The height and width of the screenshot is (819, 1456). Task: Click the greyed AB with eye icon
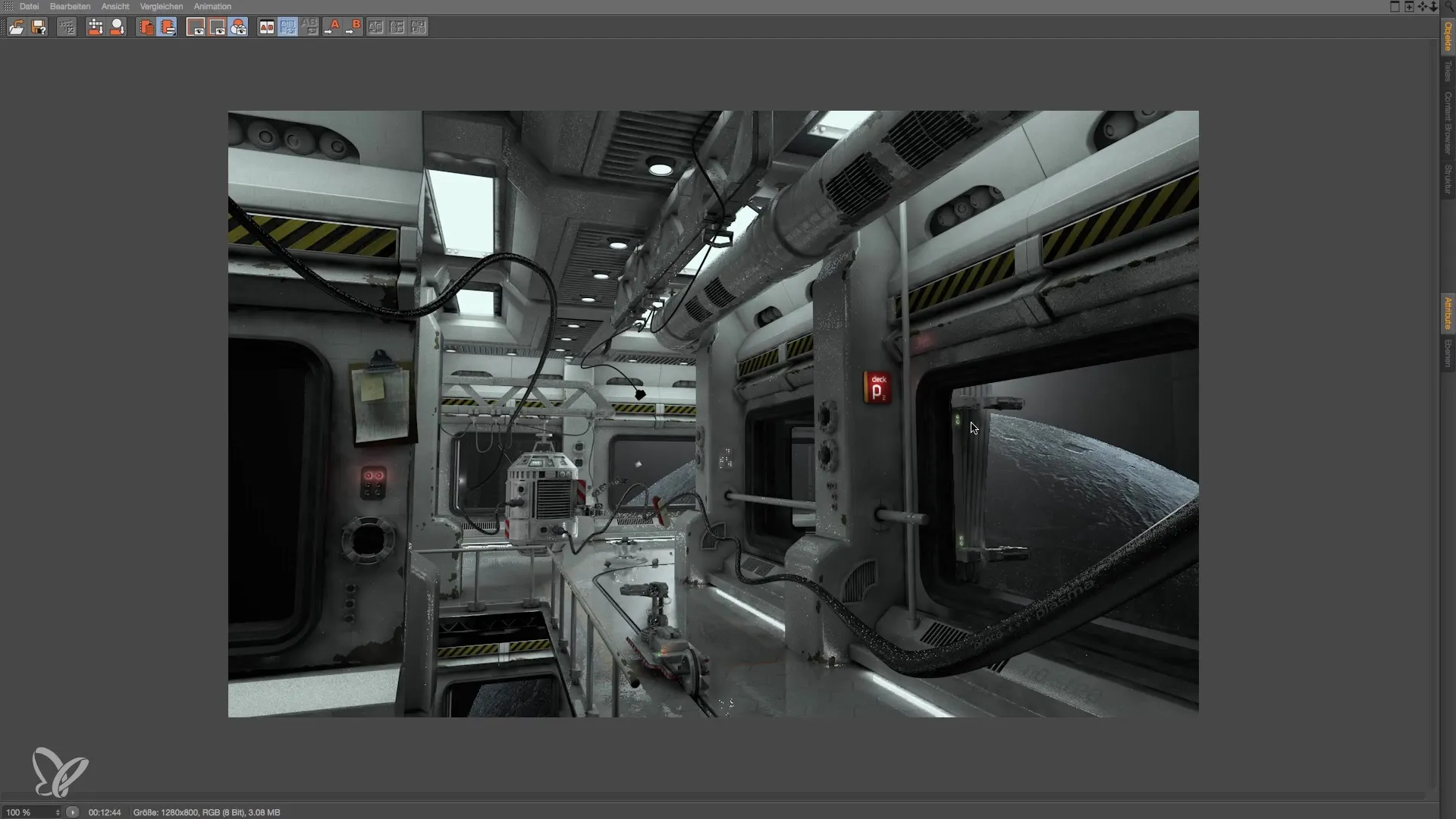coord(309,27)
